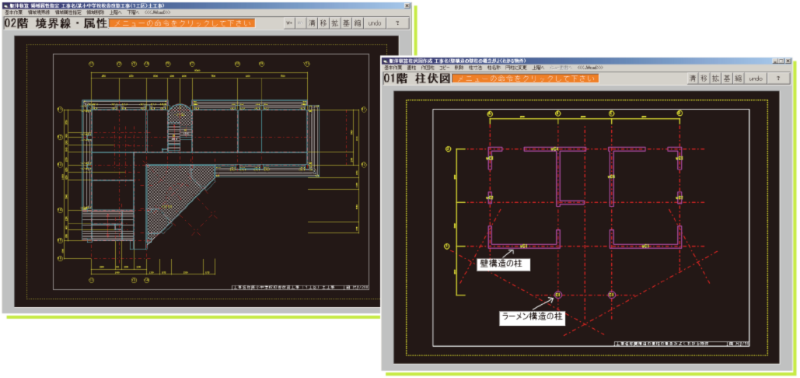Viewport: 800px width, 378px height.
Task: Close the 01階 柱伏図 window
Action: (788, 61)
